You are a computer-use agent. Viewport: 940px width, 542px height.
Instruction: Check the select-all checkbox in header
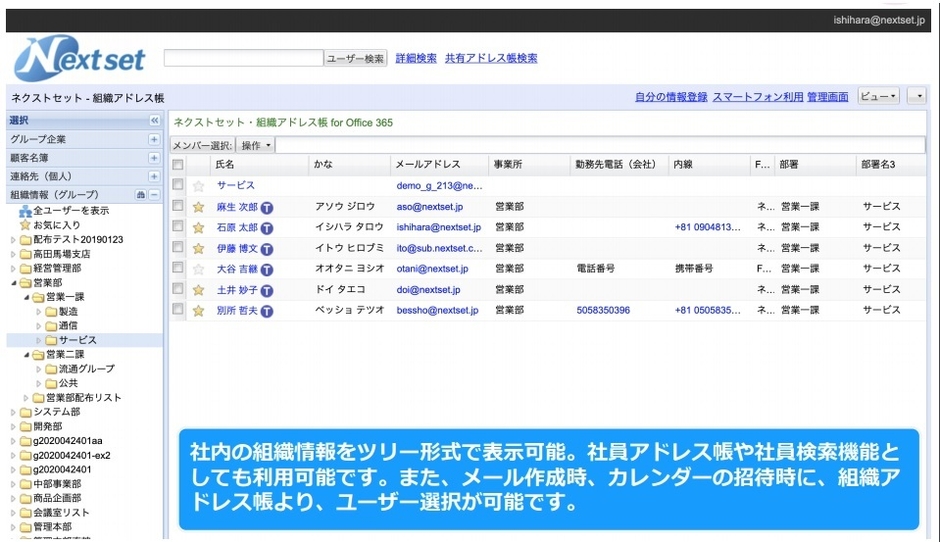[x=177, y=164]
